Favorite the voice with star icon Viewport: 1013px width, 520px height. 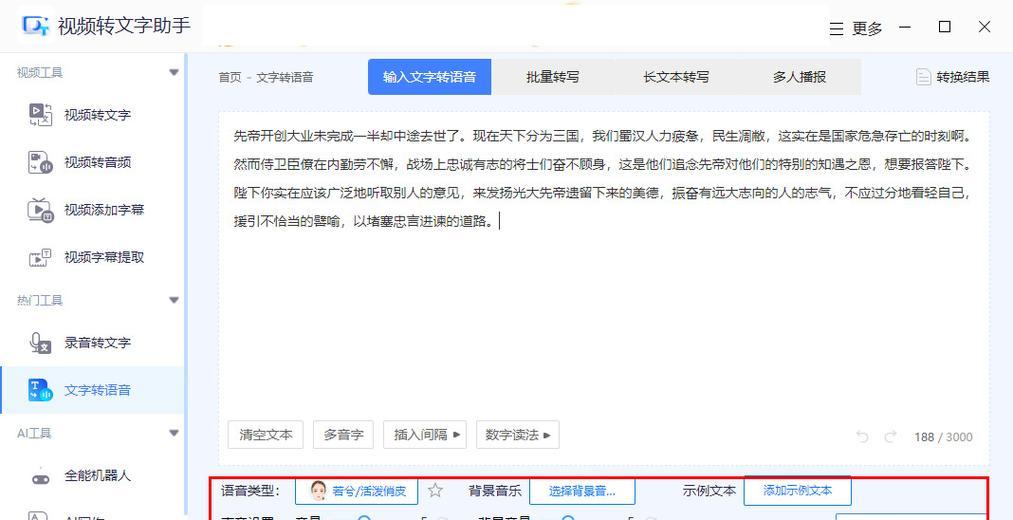tap(435, 491)
